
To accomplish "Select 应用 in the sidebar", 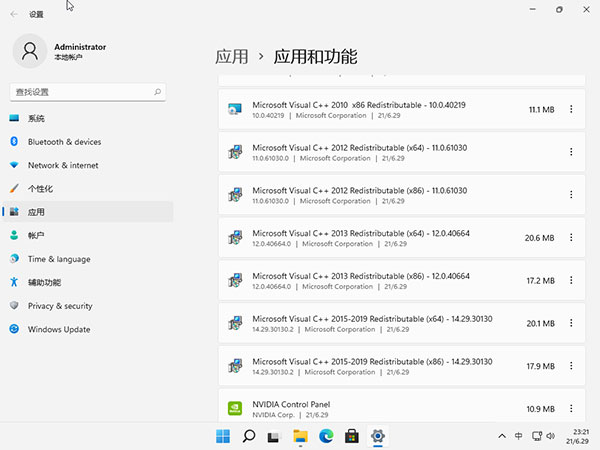I will 88,212.
